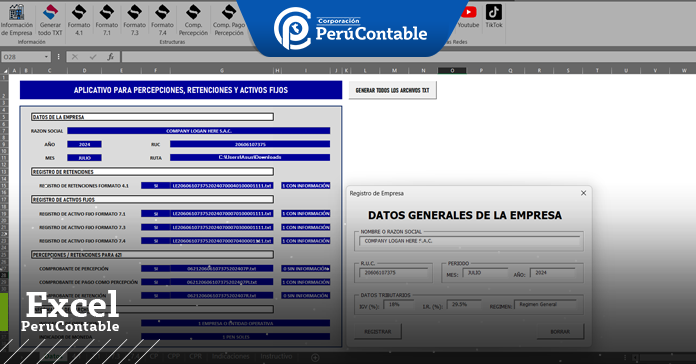This screenshot has height=364, width=696.
Task: Close the Registro de Empresa dialog
Action: point(583,193)
